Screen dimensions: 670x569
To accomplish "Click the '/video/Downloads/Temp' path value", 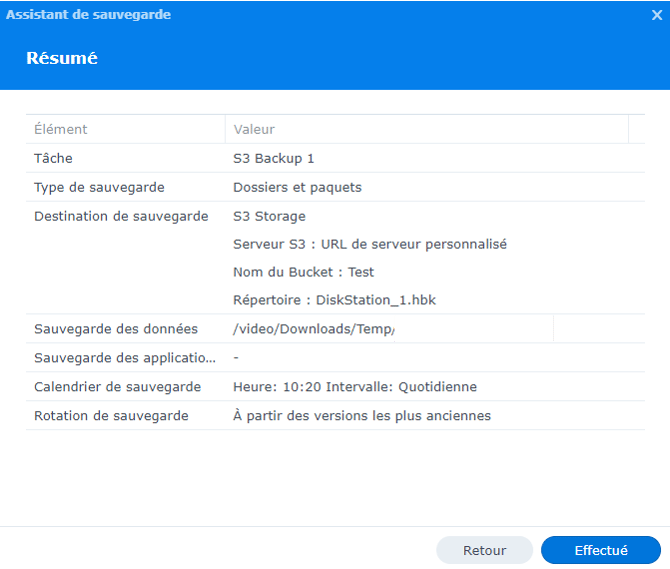I will click(314, 329).
